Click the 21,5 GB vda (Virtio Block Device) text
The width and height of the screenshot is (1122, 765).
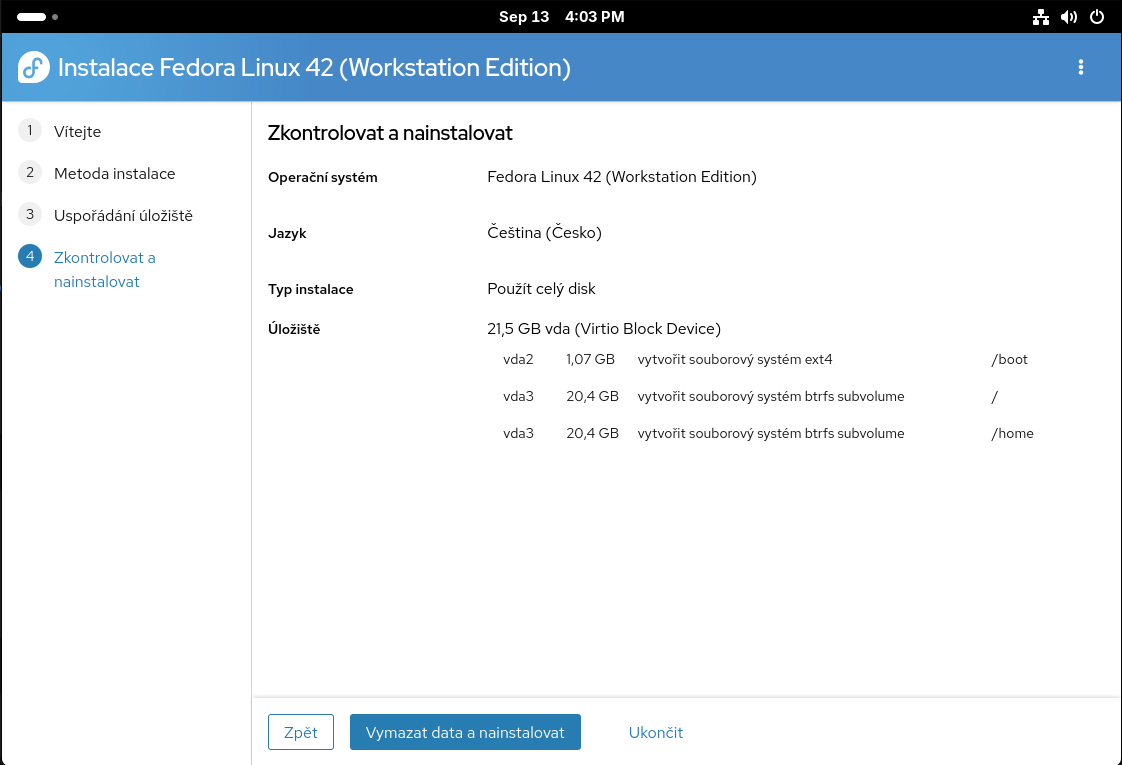pyautogui.click(x=604, y=328)
